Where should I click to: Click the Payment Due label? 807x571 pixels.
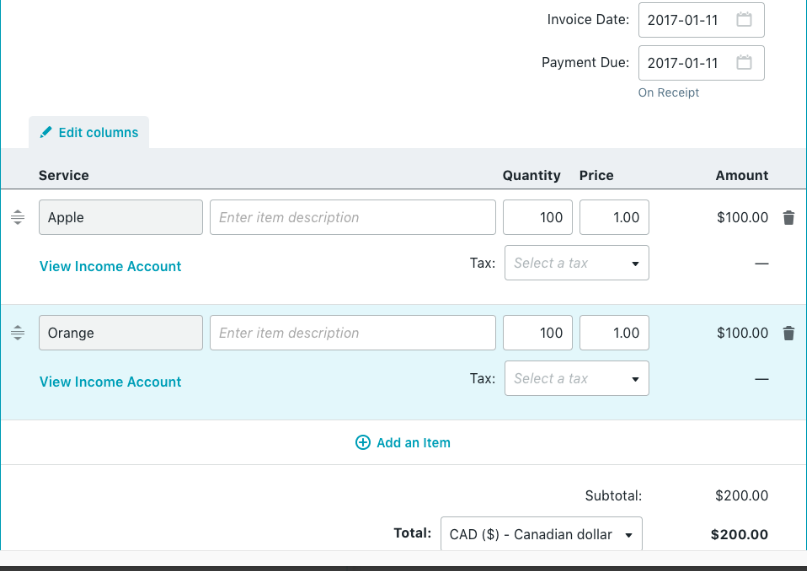click(585, 62)
